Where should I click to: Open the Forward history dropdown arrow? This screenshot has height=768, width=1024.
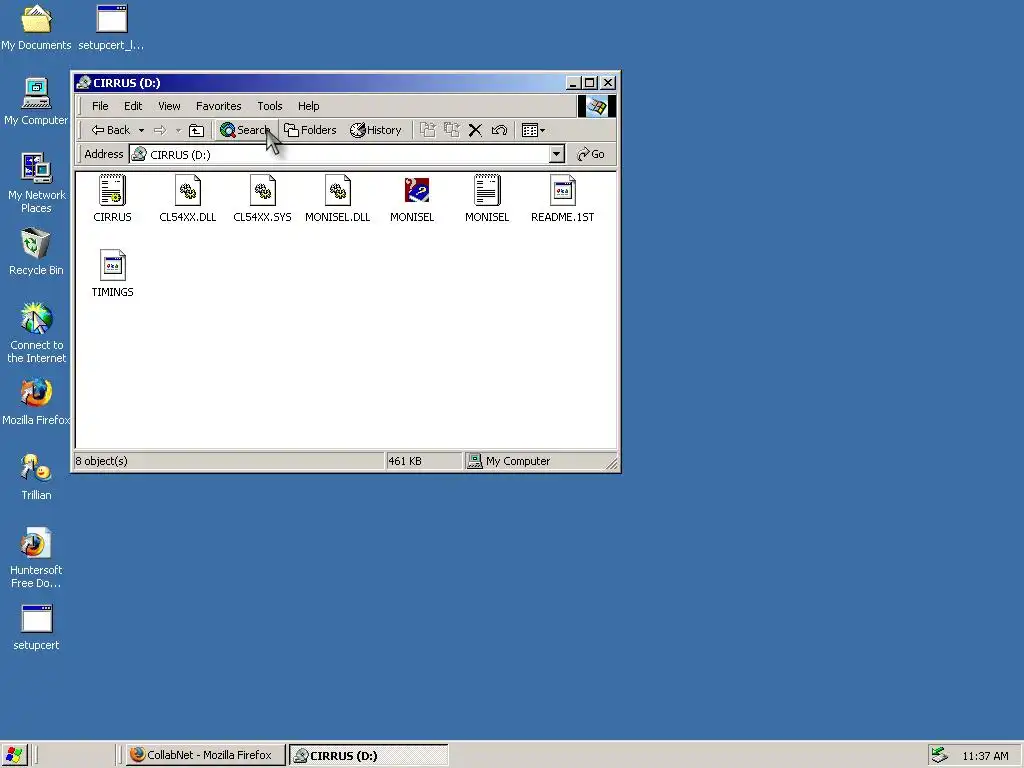(x=178, y=130)
